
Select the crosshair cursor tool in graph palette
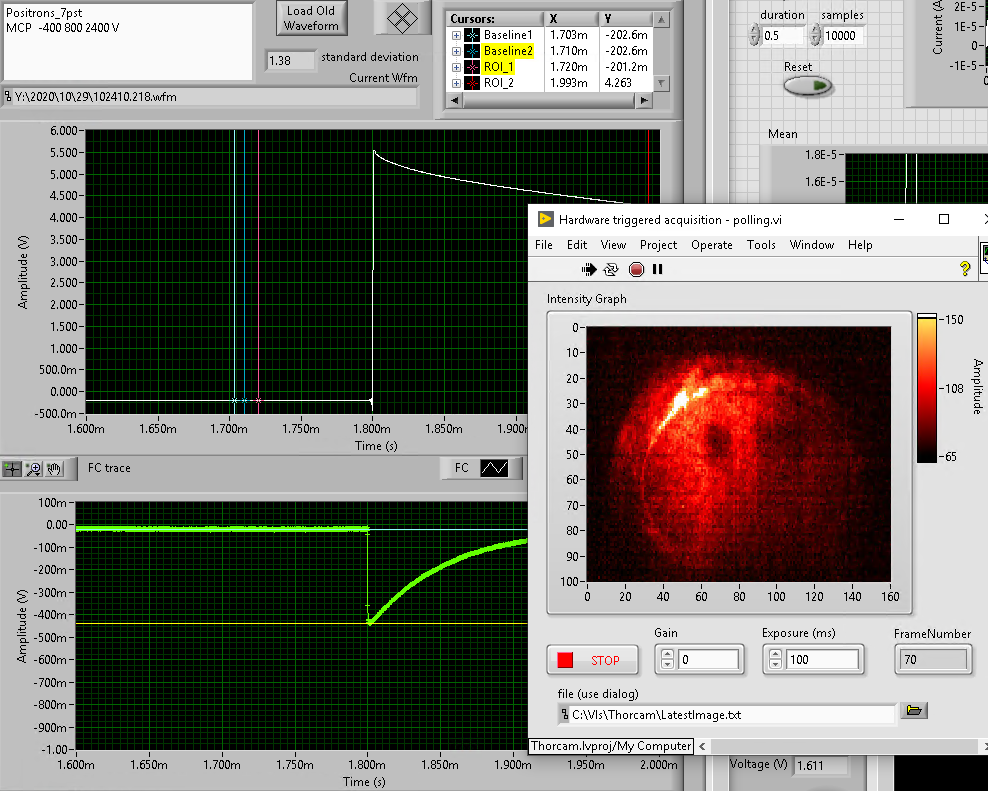(13, 468)
